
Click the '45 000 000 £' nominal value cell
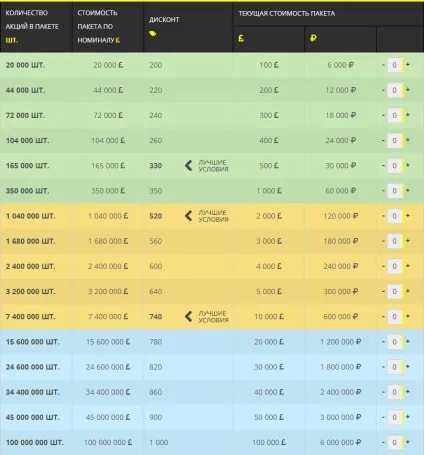click(108, 417)
